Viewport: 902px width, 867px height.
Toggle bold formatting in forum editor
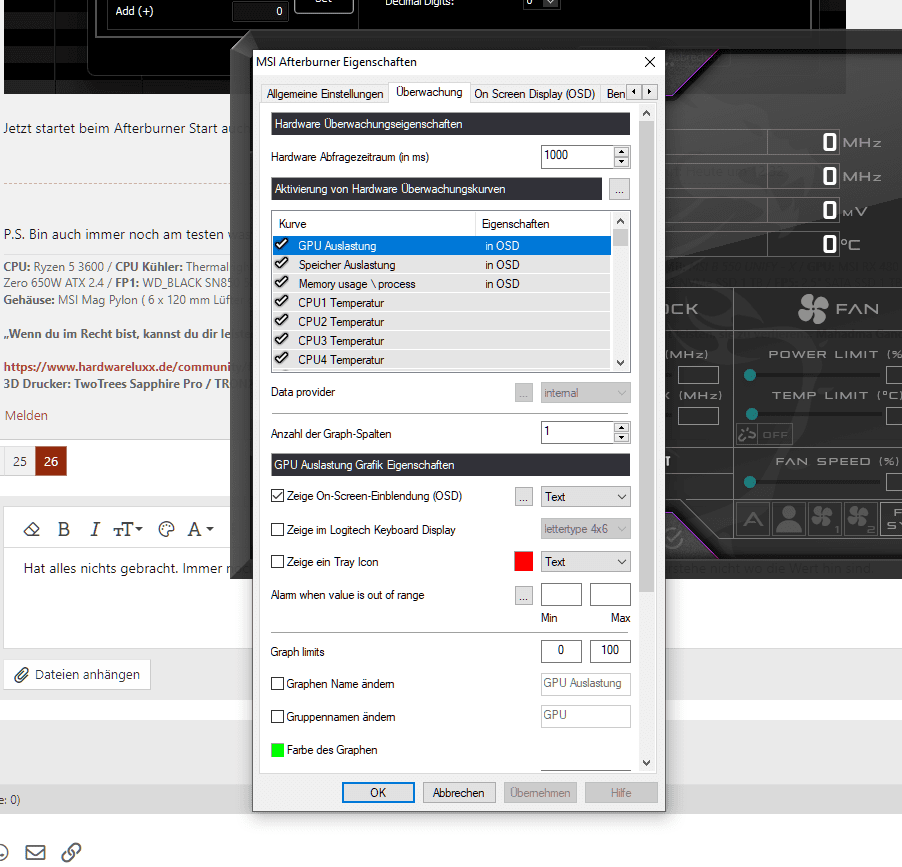pos(64,529)
